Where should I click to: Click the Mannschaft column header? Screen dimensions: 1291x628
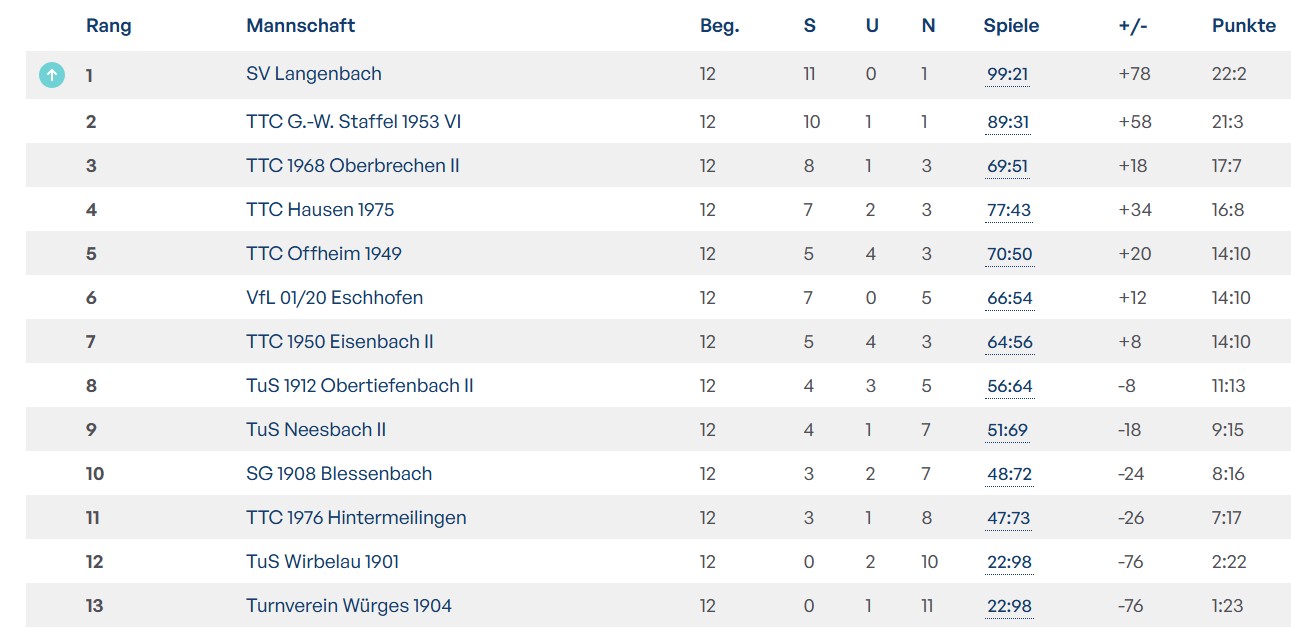300,26
